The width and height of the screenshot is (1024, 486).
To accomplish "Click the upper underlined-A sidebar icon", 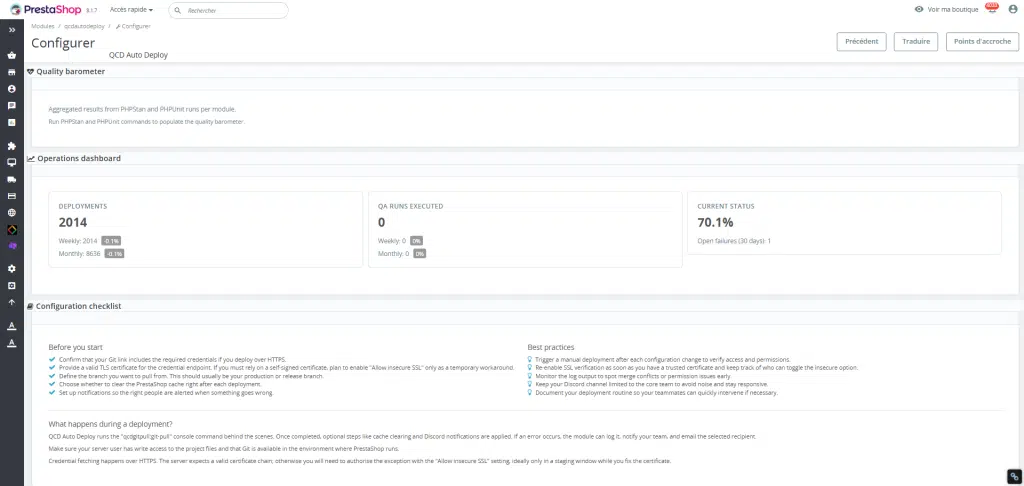I will pos(12,326).
